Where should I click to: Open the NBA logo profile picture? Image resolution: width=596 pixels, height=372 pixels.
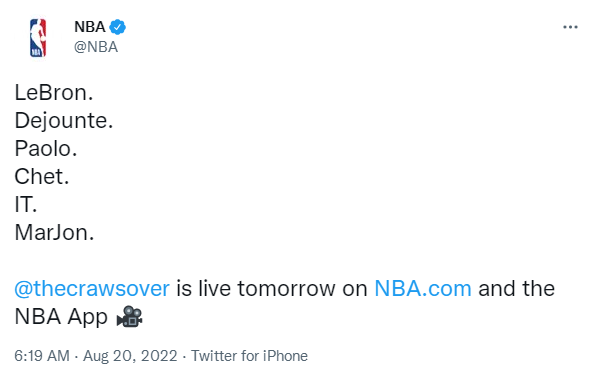[38, 38]
